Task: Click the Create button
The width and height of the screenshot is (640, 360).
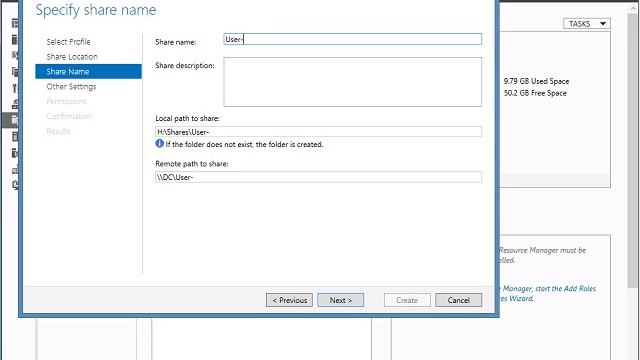Action: (x=407, y=300)
